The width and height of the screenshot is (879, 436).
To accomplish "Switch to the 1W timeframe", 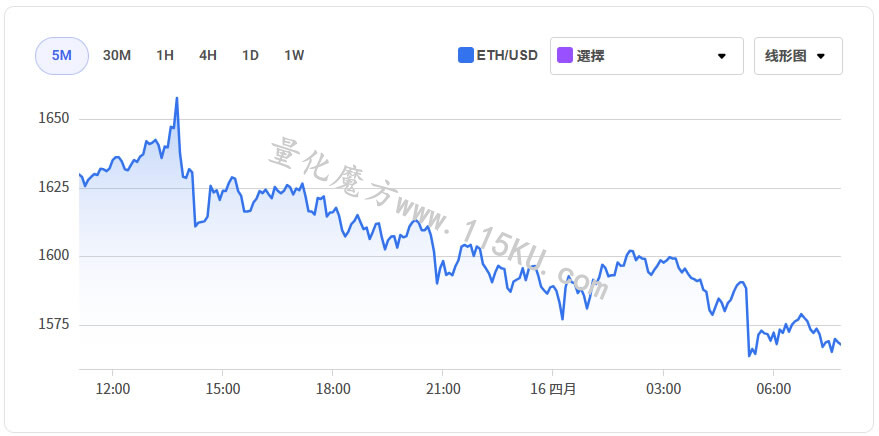I will click(x=294, y=56).
